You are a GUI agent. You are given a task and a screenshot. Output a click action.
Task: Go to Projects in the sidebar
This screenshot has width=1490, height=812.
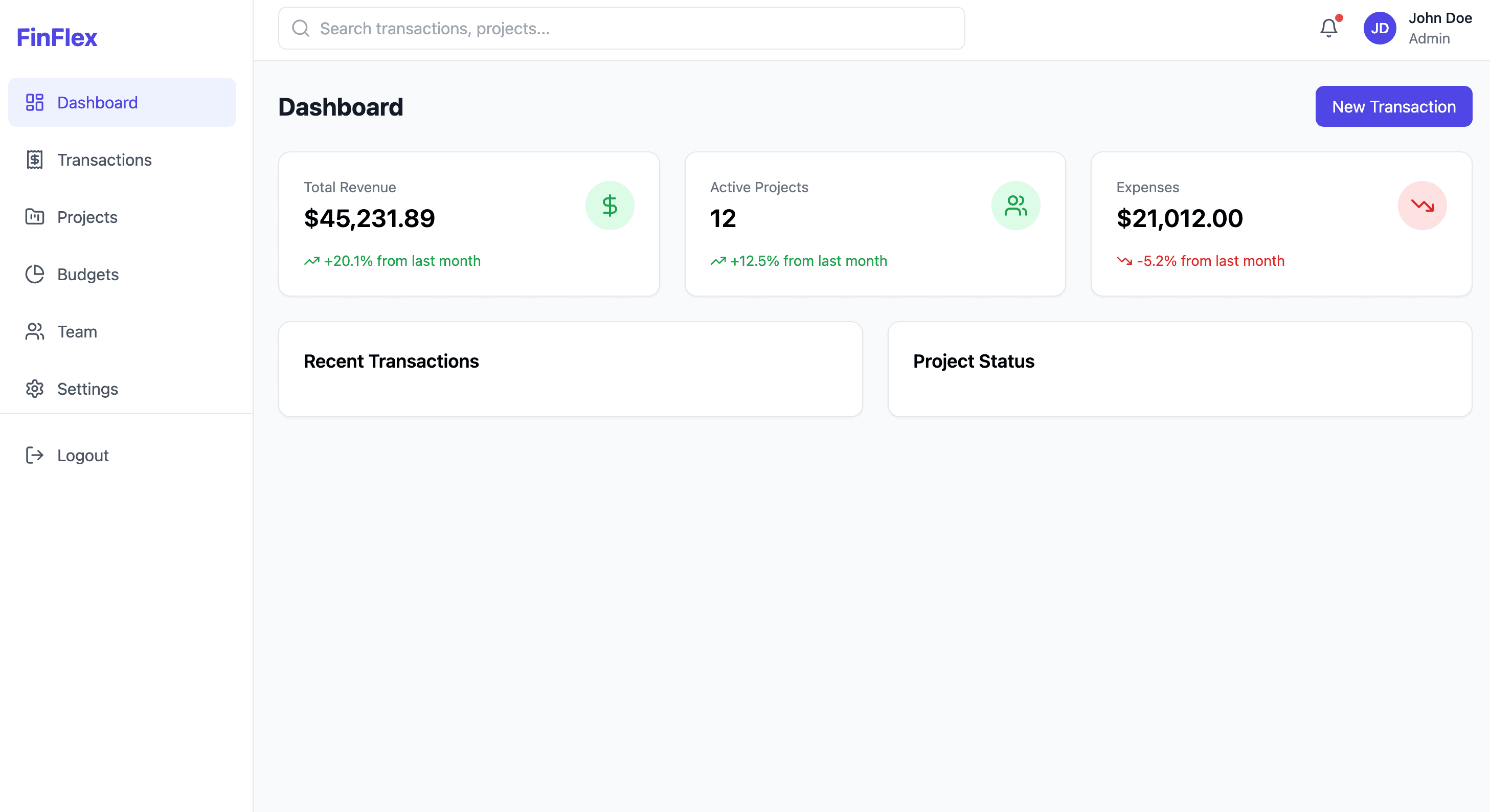tap(122, 217)
